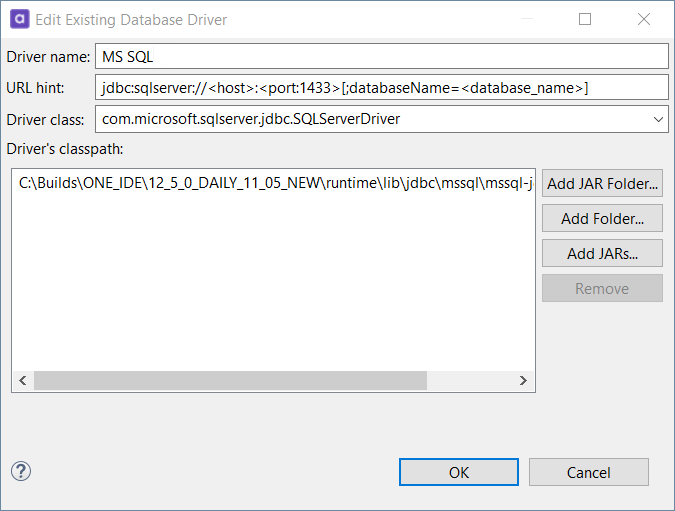Click the URL hint text field
This screenshot has height=511, width=675.
380,88
